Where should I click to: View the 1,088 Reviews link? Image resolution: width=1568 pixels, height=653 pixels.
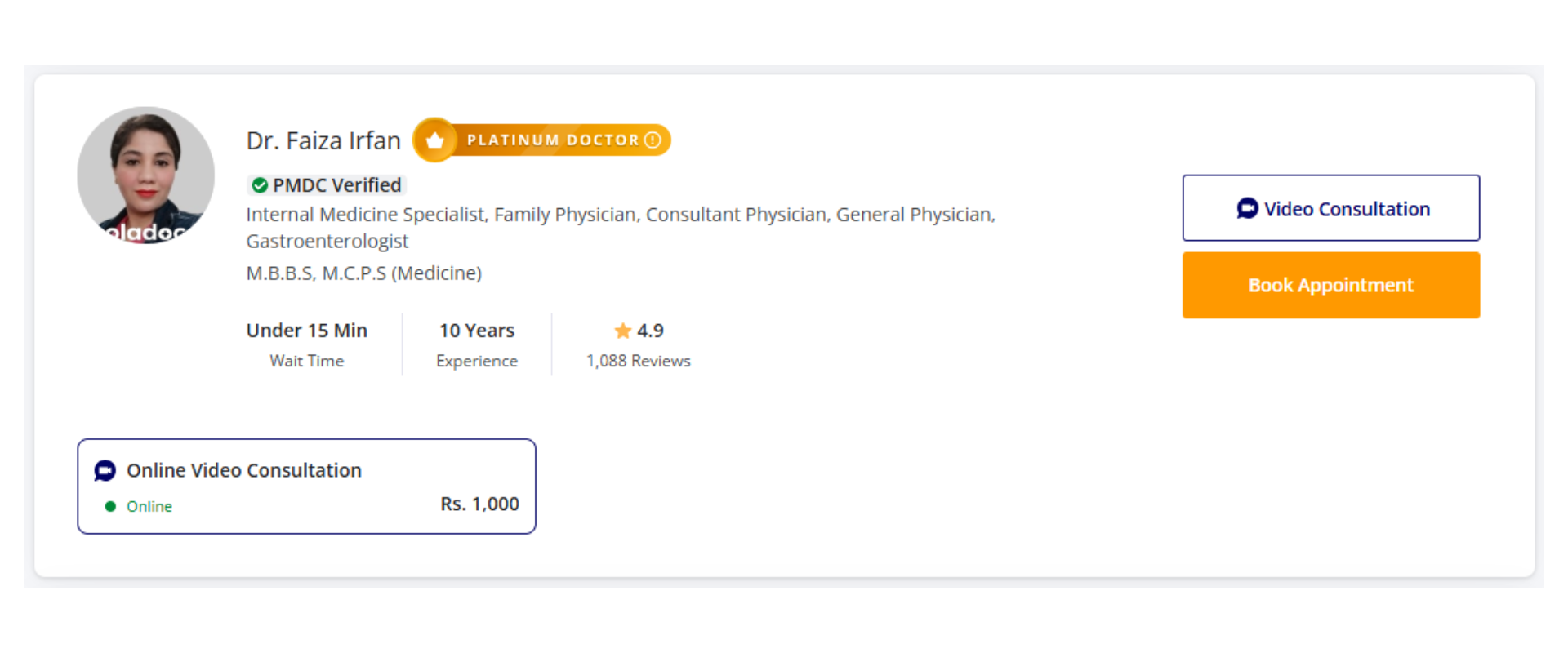pos(638,361)
